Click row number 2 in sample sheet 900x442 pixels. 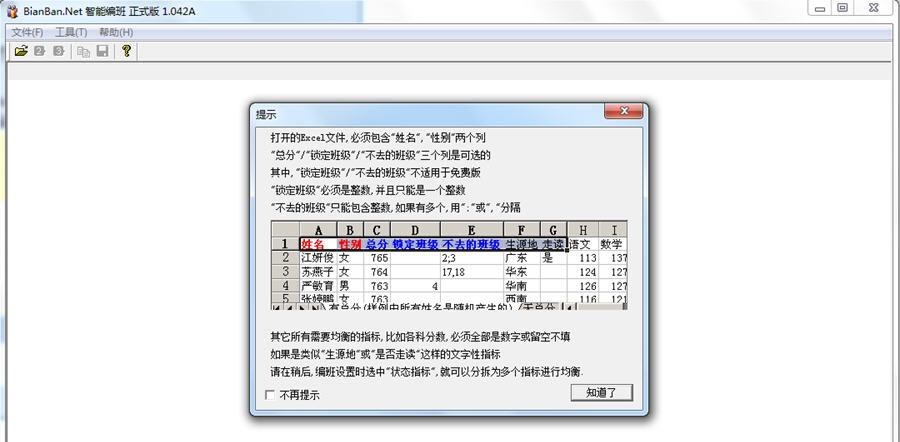tap(285, 258)
